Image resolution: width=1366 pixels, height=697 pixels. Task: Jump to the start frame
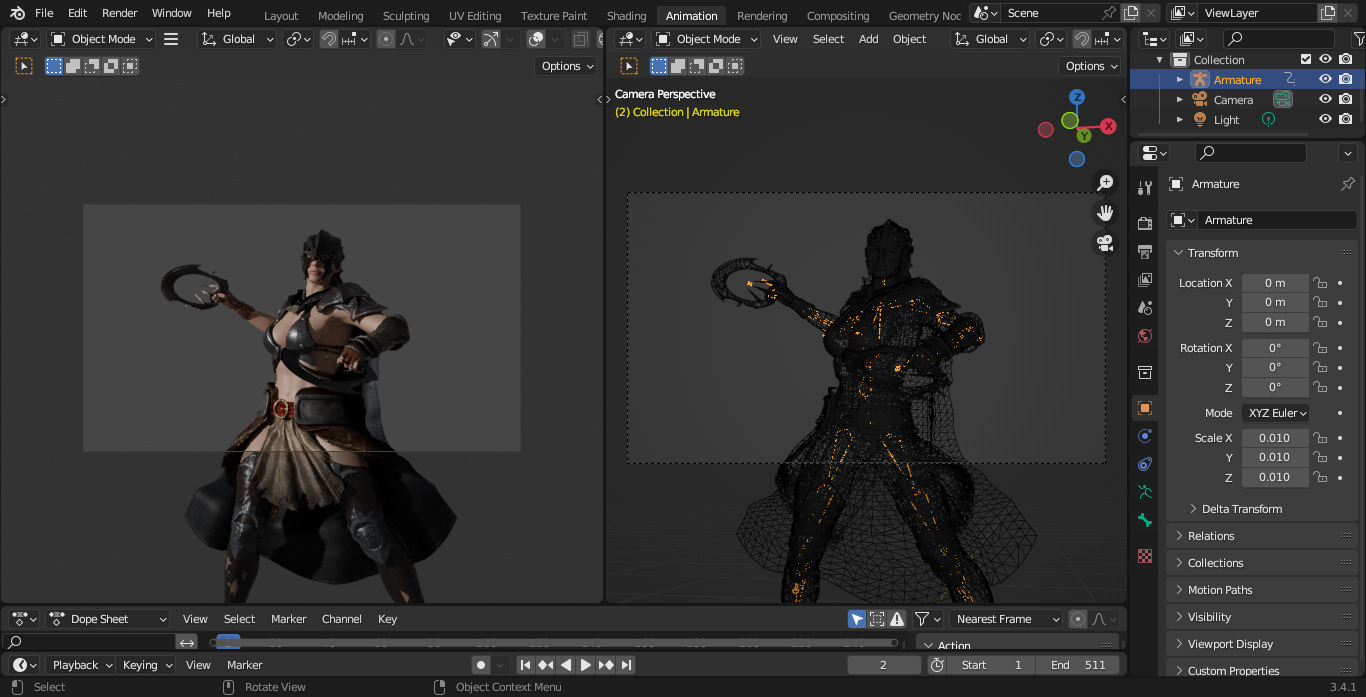tap(525, 665)
